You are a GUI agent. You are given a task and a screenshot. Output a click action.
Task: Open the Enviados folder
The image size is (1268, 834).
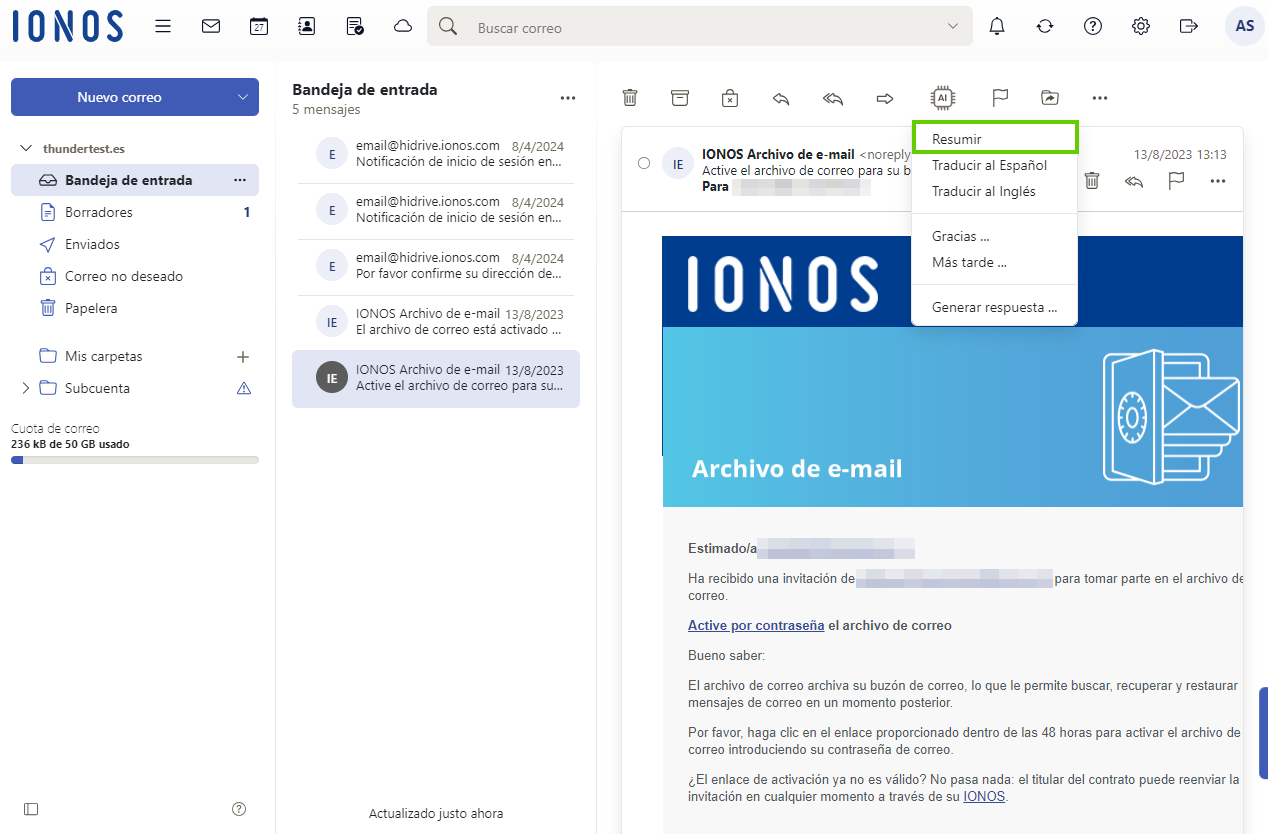pyautogui.click(x=135, y=244)
